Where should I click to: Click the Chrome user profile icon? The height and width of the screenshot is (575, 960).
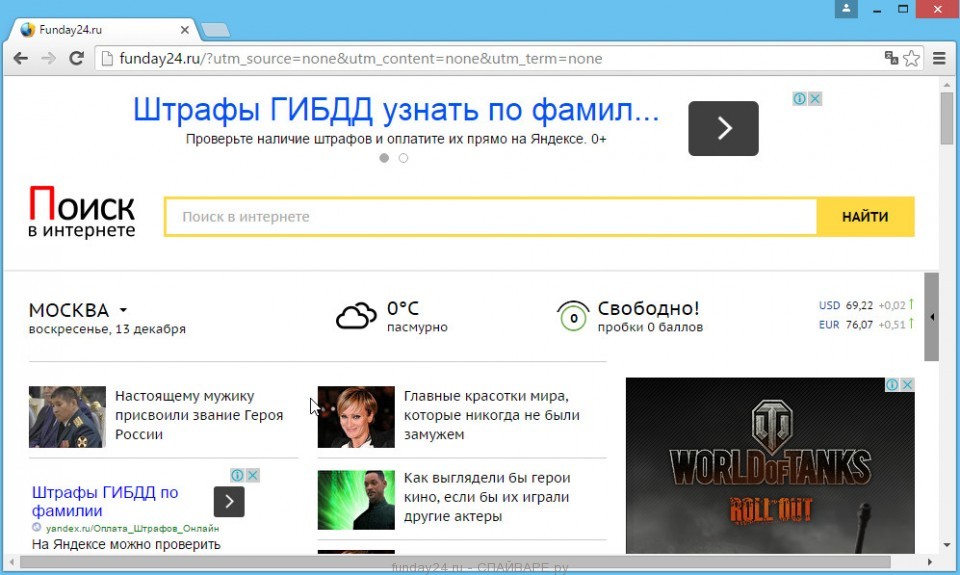(x=846, y=9)
